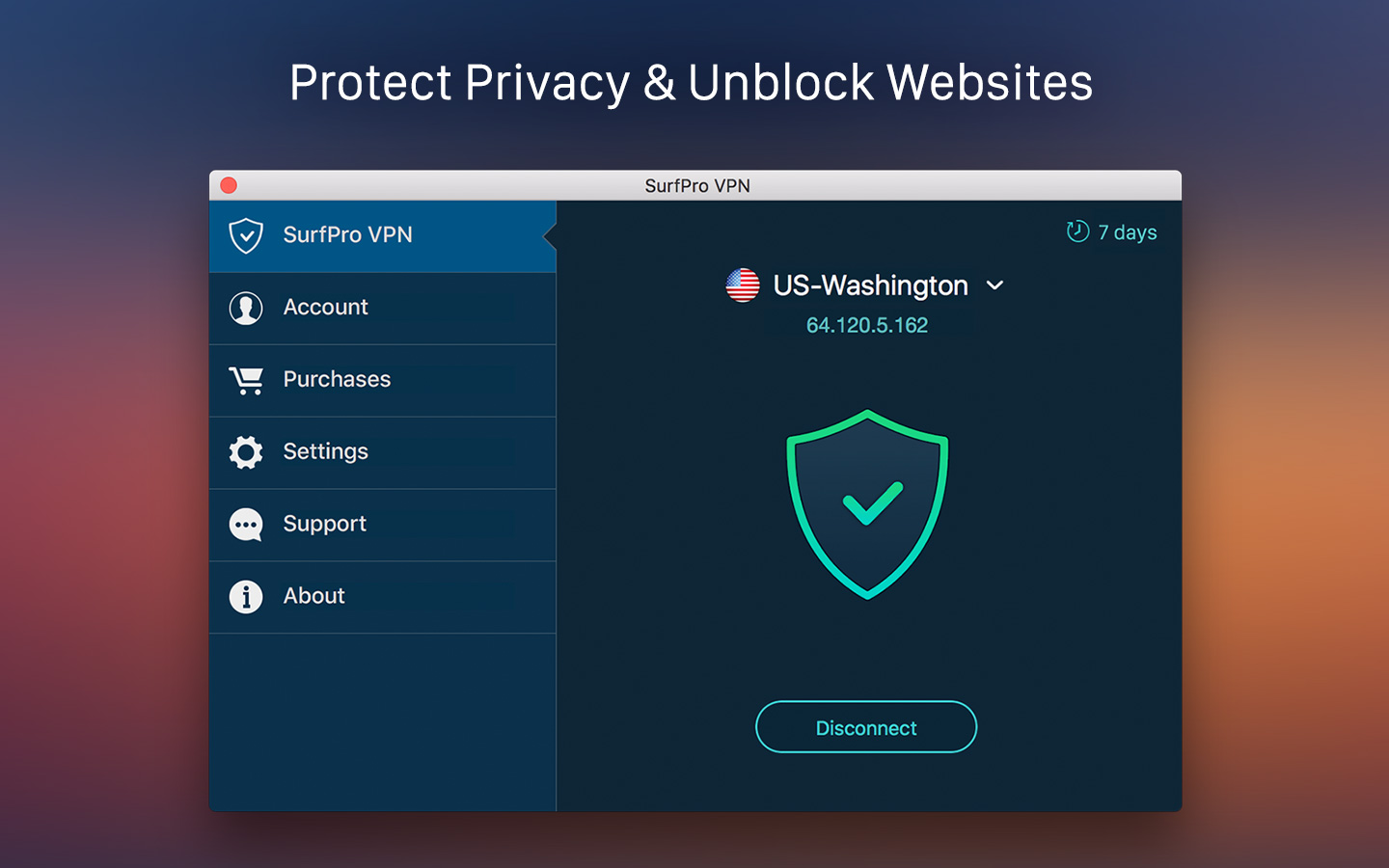Switch to the Purchases section
Image resolution: width=1389 pixels, height=868 pixels.
click(383, 381)
